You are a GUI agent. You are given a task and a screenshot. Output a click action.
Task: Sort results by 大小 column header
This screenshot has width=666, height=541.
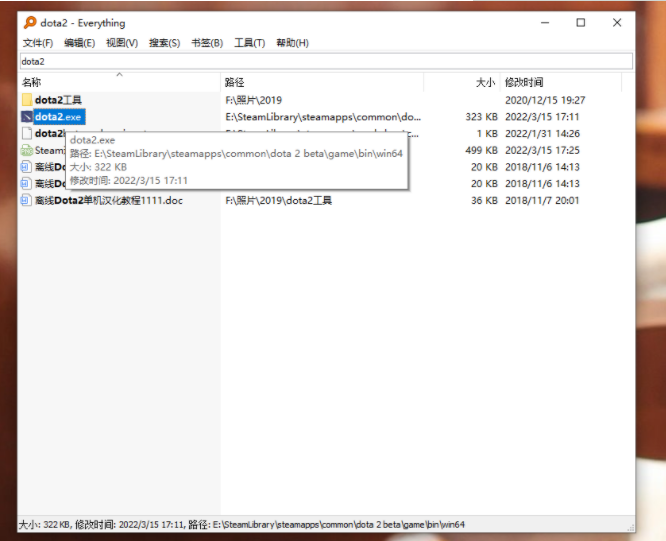pos(462,82)
